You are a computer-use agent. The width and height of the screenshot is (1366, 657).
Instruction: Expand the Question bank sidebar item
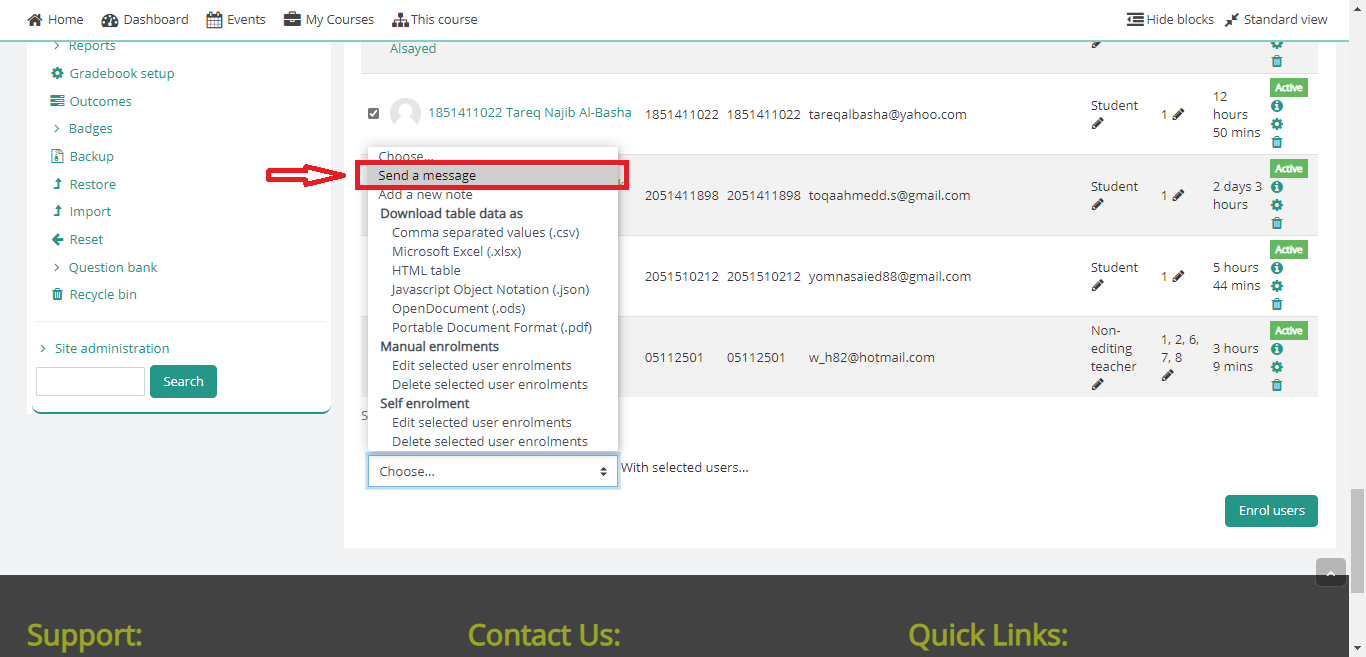pos(105,267)
